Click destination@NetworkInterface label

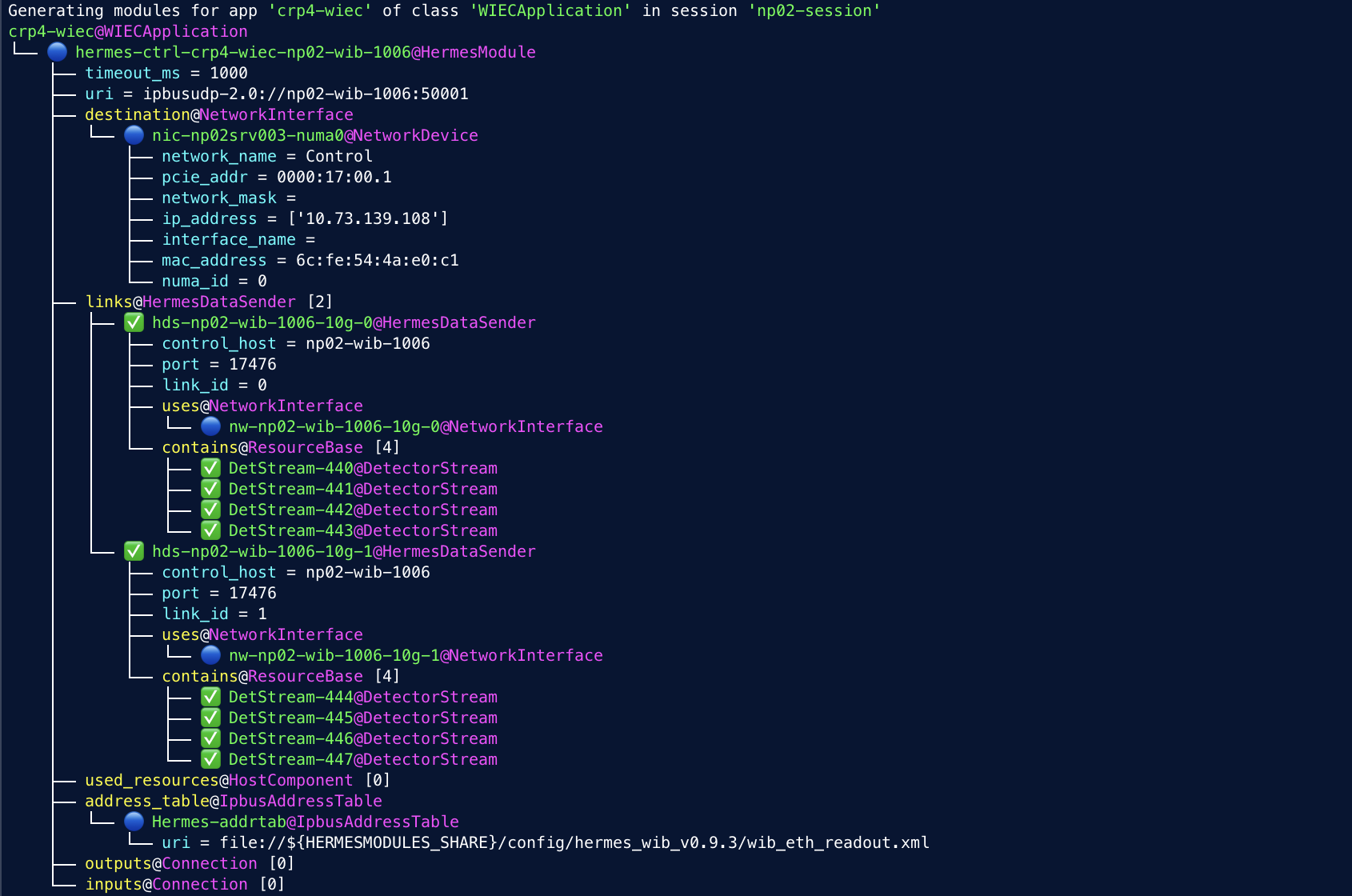(219, 114)
